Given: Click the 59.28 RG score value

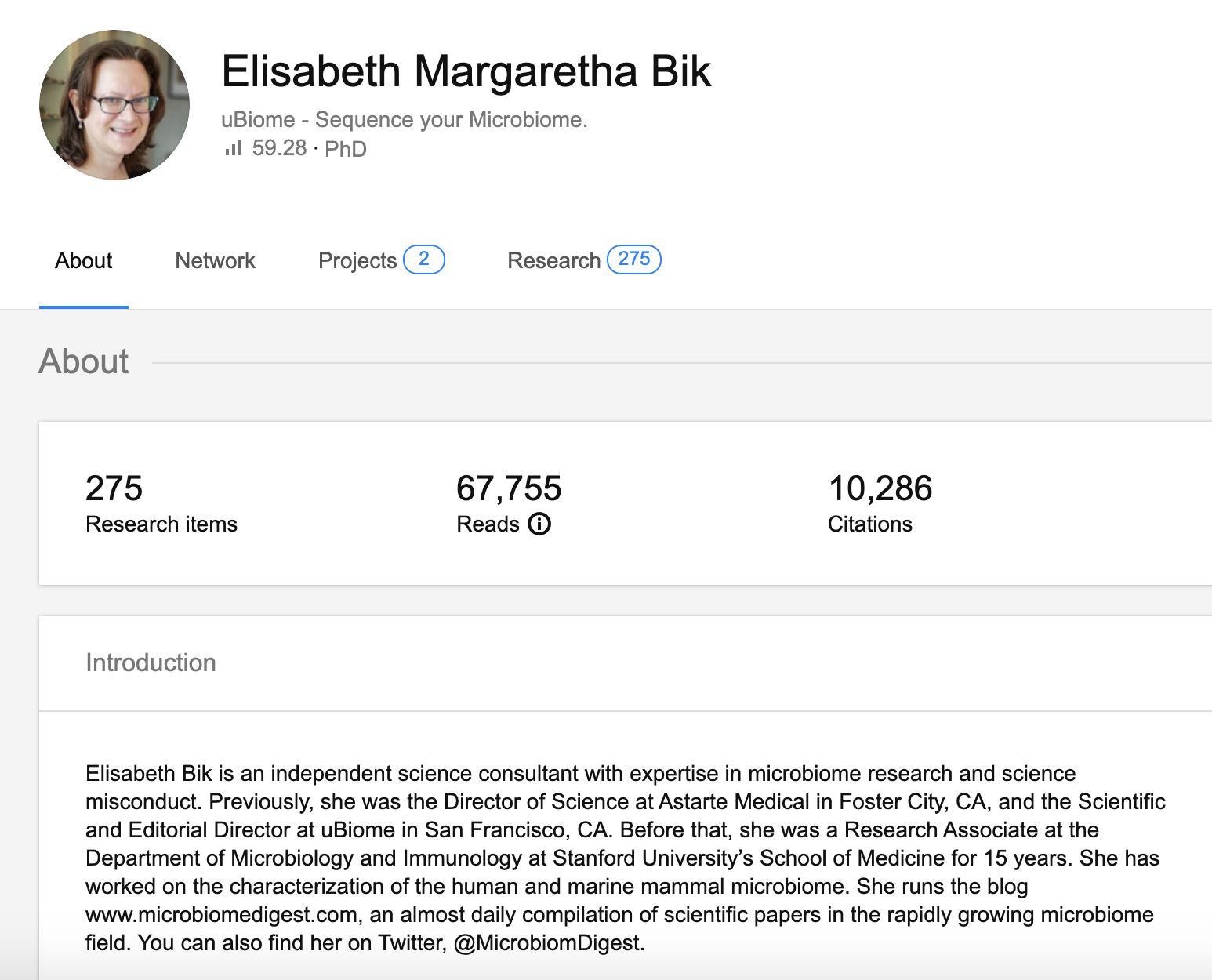Looking at the screenshot, I should [279, 148].
